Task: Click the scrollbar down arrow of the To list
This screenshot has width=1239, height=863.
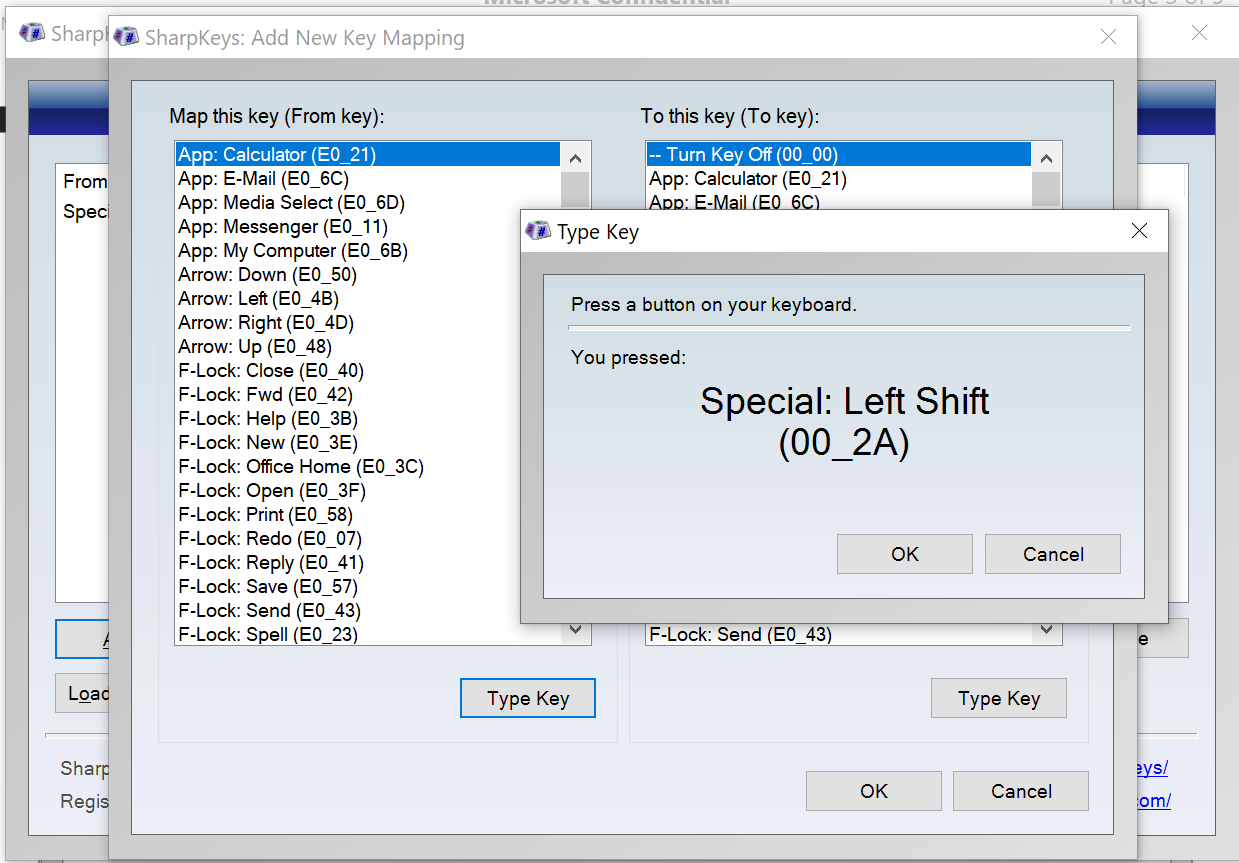Action: click(x=1046, y=629)
